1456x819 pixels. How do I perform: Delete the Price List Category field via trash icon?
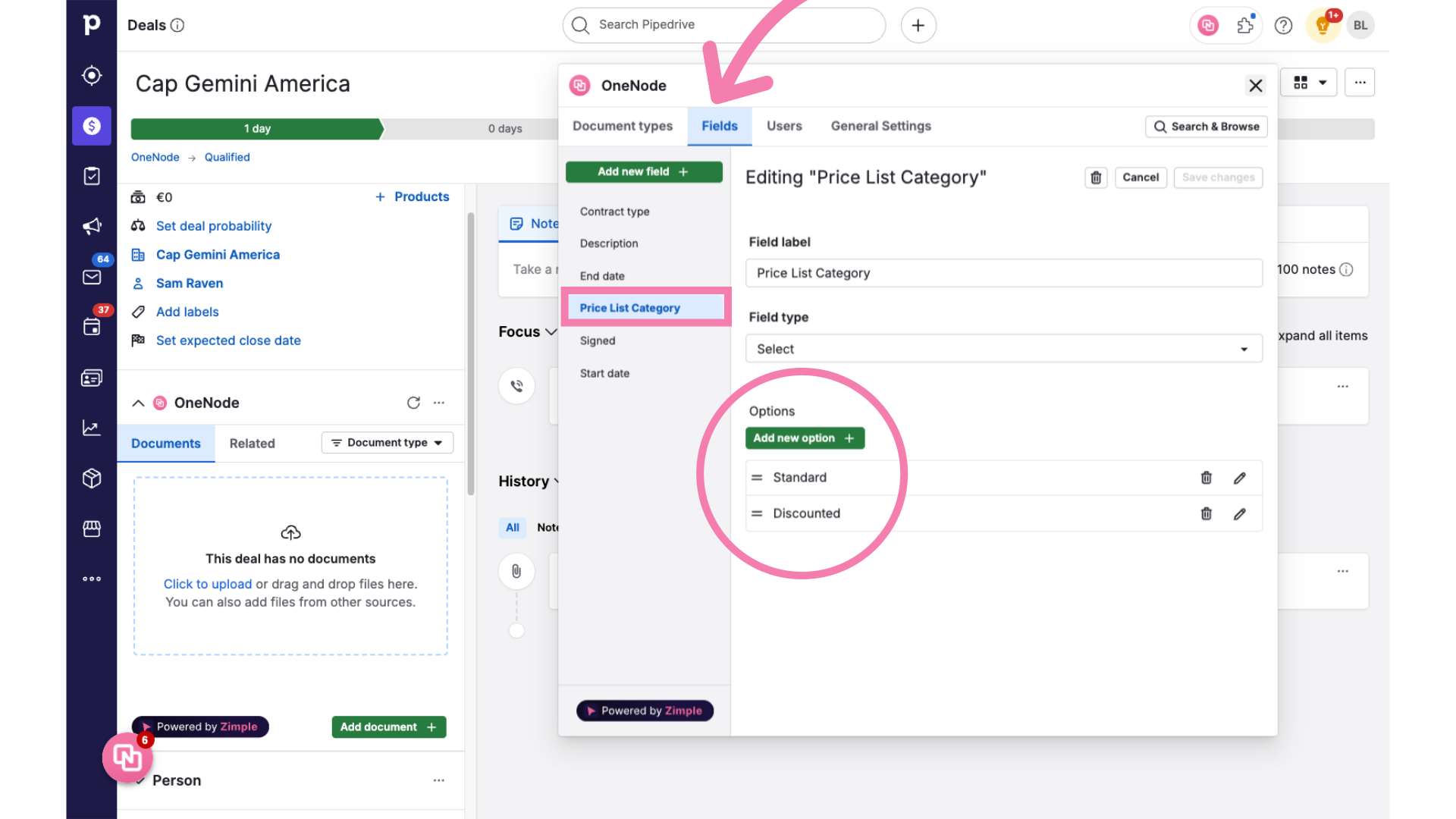[1096, 177]
